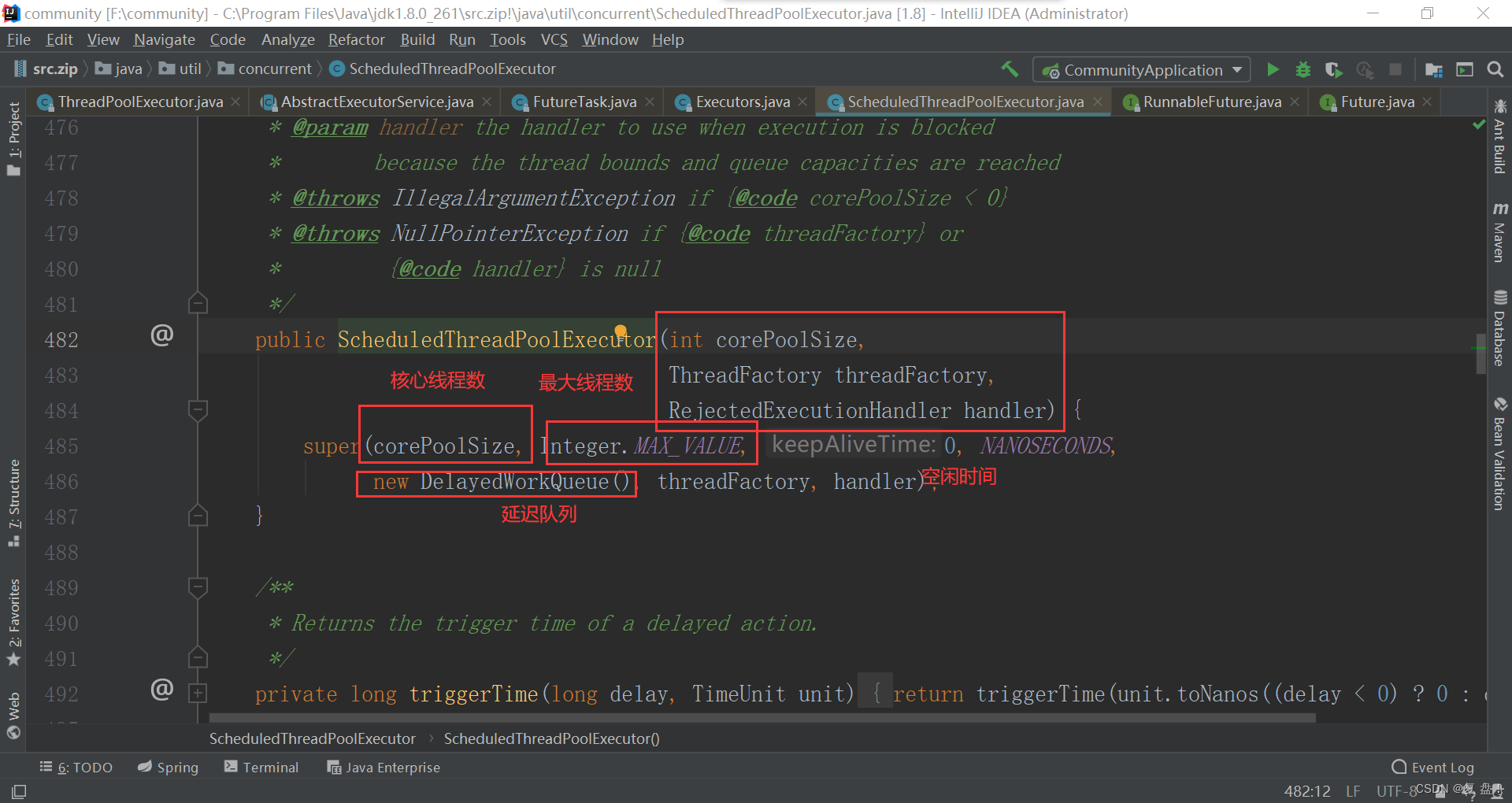Viewport: 1512px width, 803px height.
Task: Close the ThreadPoolExecutor.java tab
Action: point(235,102)
